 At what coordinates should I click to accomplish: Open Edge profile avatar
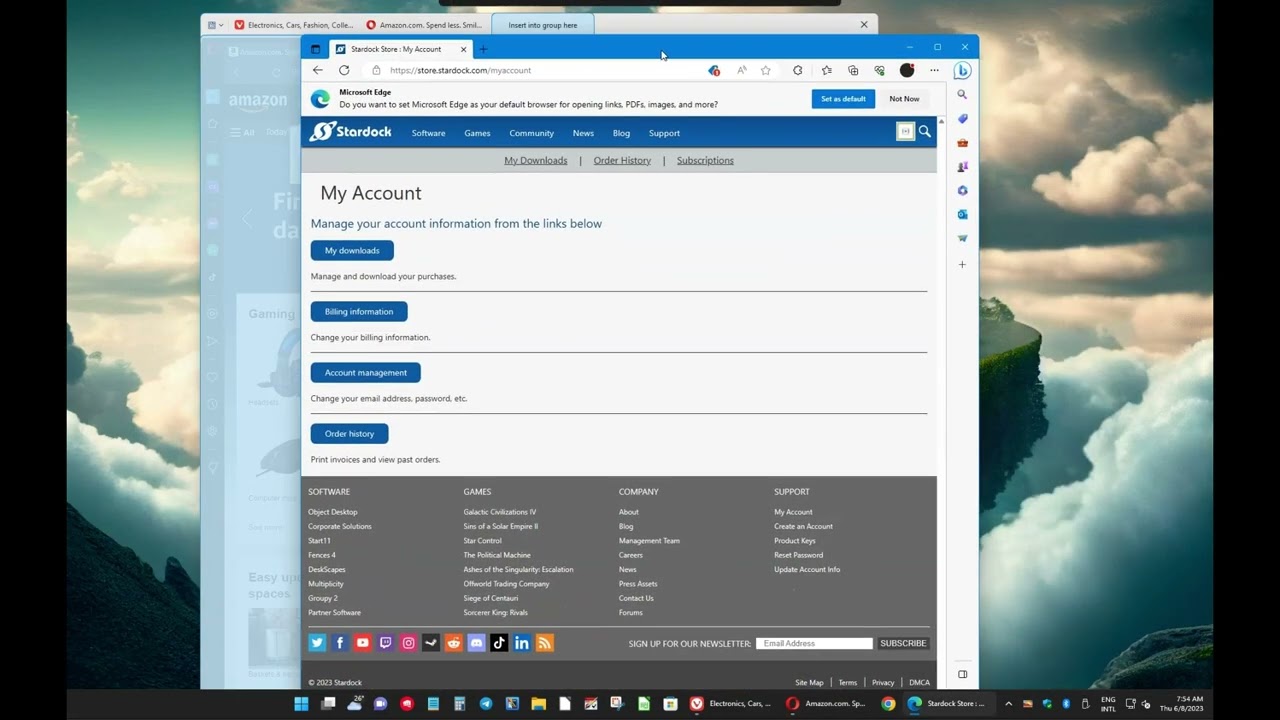pyautogui.click(x=907, y=70)
